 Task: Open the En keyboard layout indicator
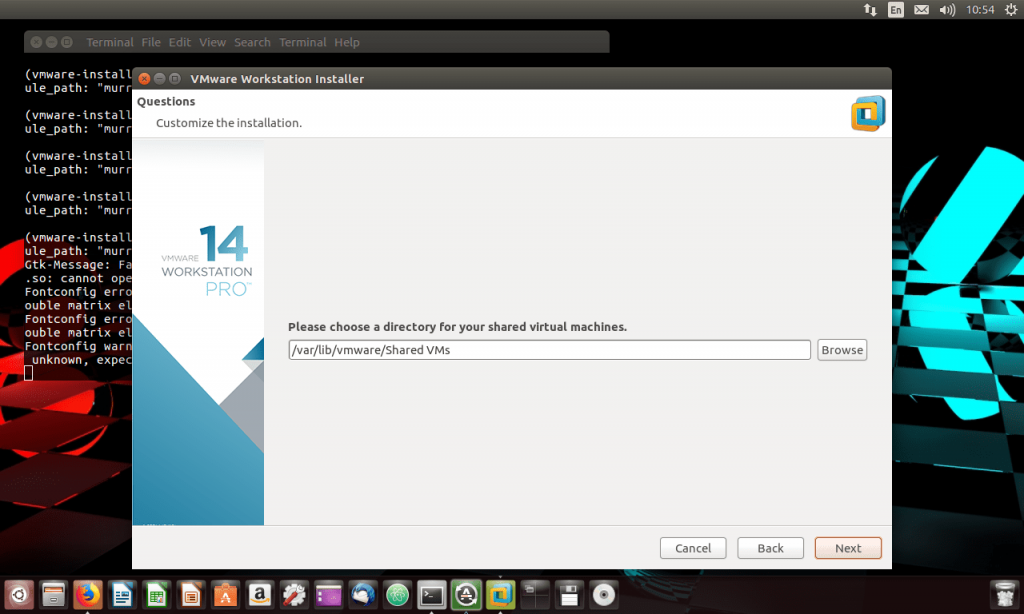point(895,10)
